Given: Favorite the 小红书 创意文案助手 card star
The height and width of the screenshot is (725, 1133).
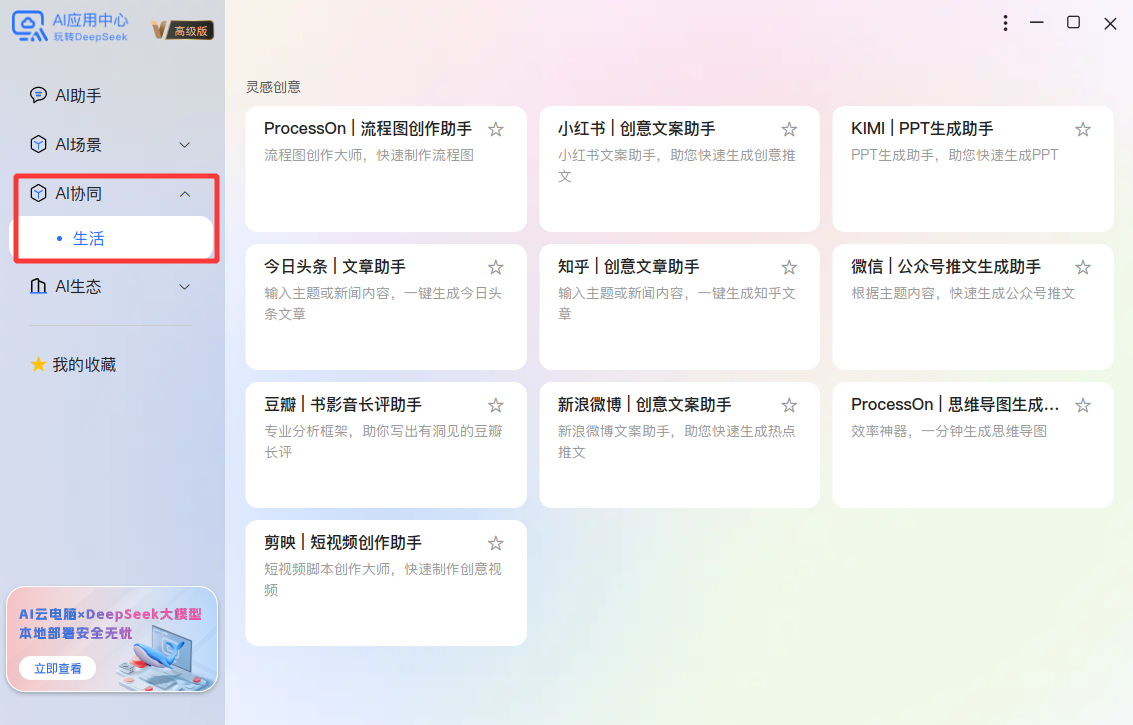Looking at the screenshot, I should 789,129.
